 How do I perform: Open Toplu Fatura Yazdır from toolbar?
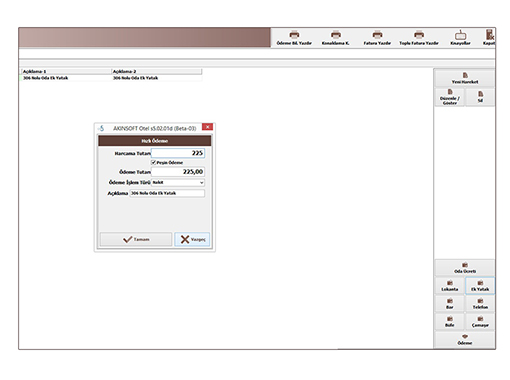[419, 35]
